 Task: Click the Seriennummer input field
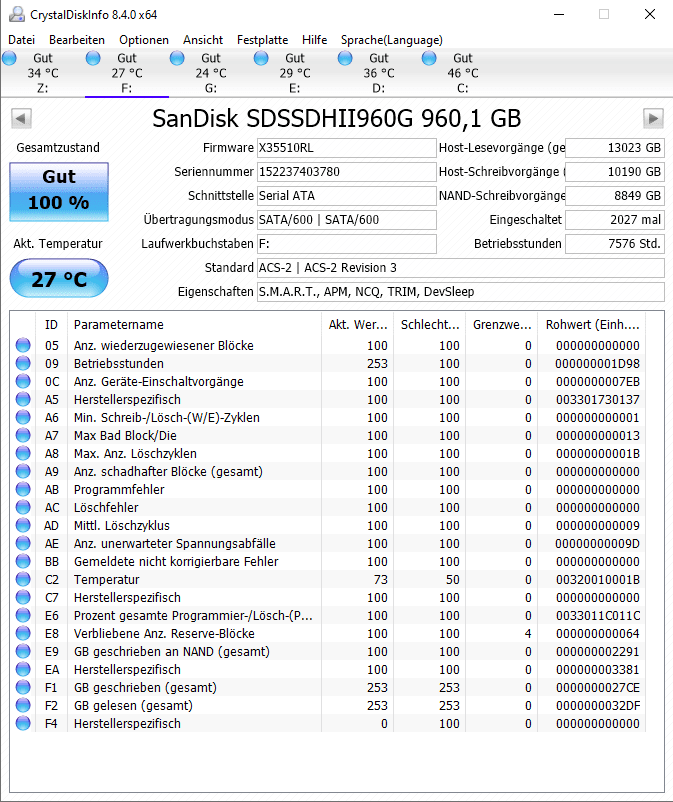click(x=346, y=171)
